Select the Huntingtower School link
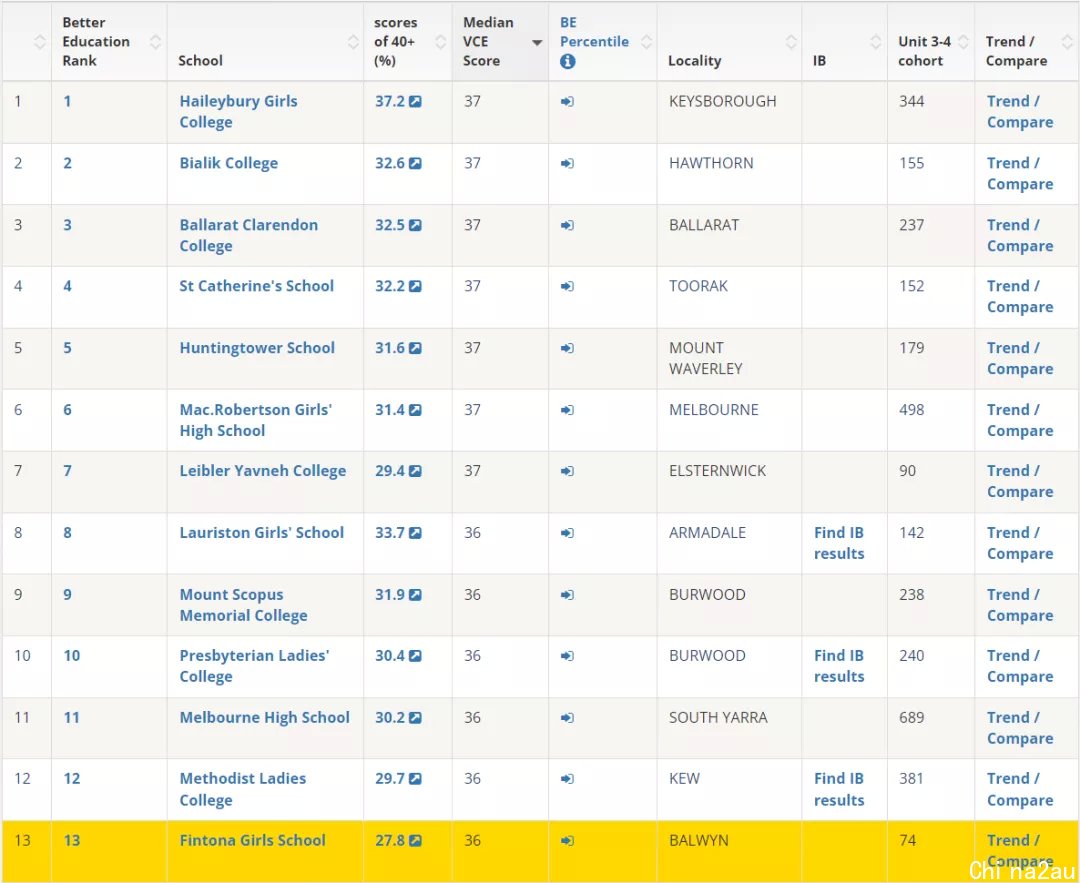 [x=257, y=348]
